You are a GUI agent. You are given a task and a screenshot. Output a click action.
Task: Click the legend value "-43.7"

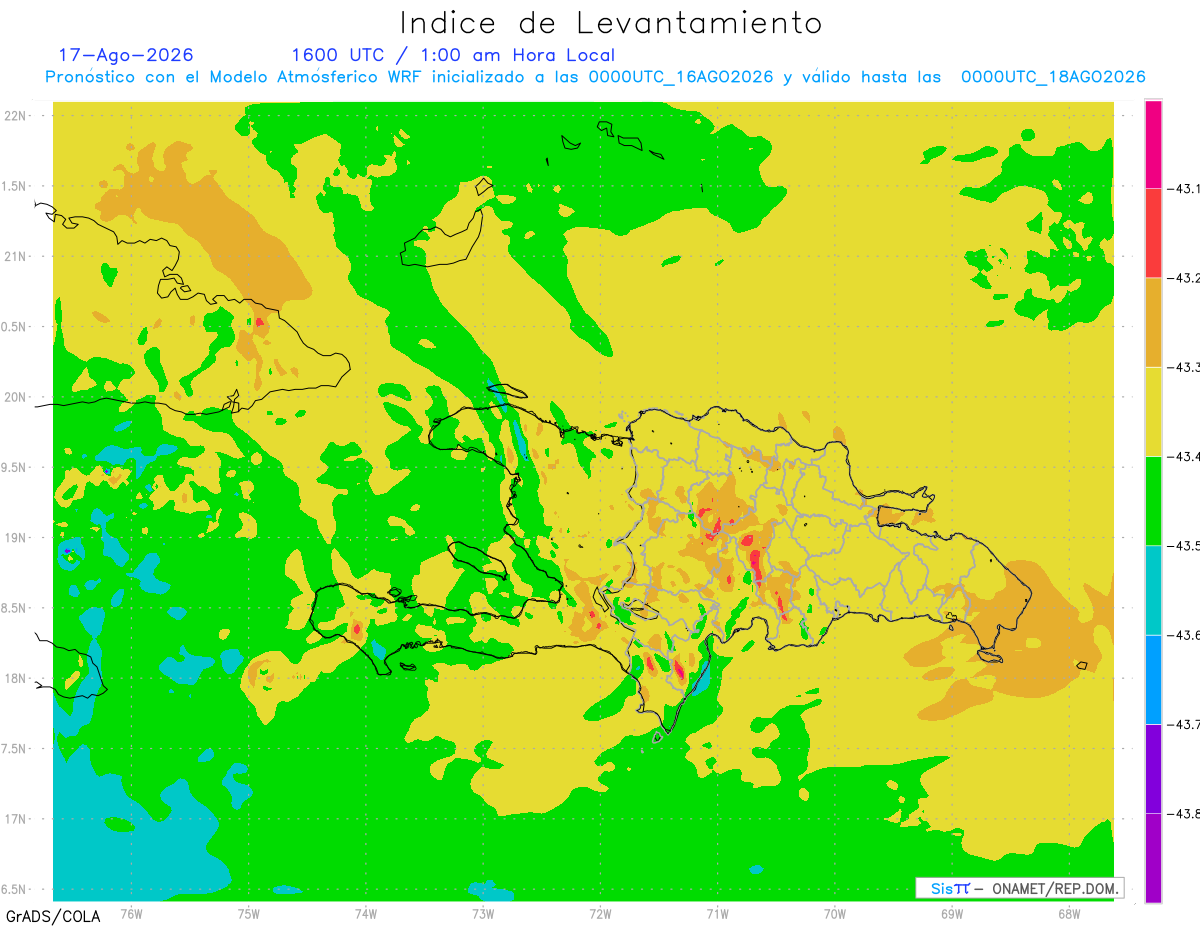click(x=1184, y=724)
